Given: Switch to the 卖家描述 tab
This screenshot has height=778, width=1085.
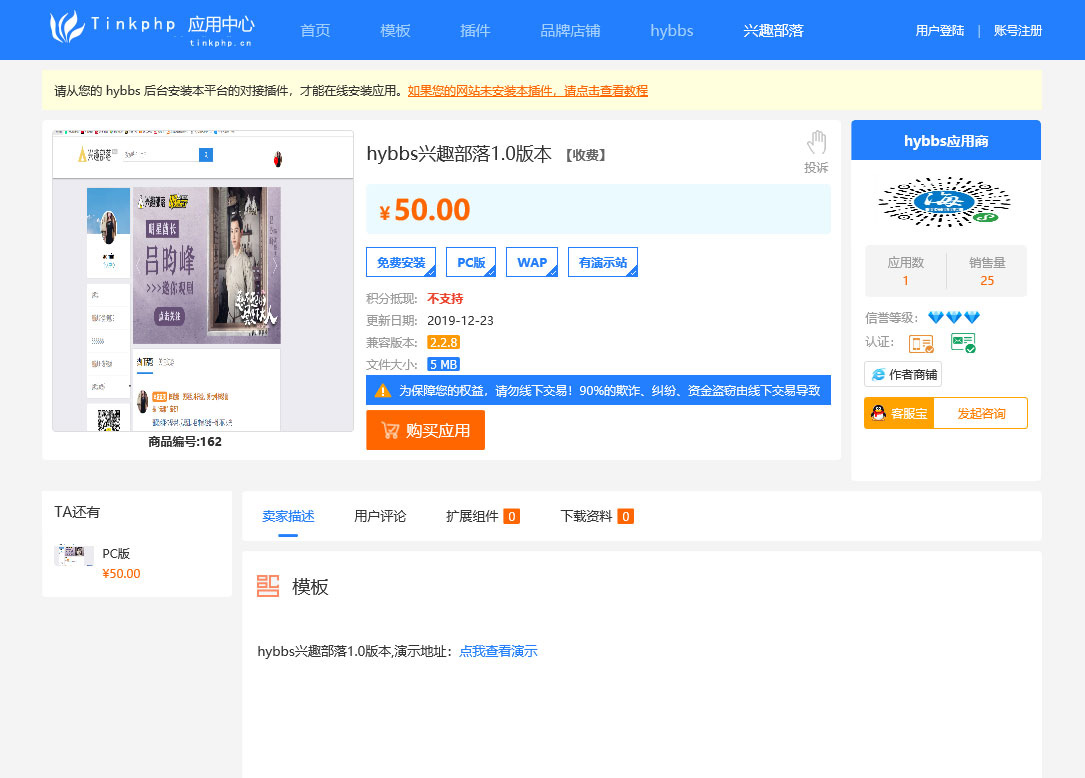Looking at the screenshot, I should pos(289,516).
